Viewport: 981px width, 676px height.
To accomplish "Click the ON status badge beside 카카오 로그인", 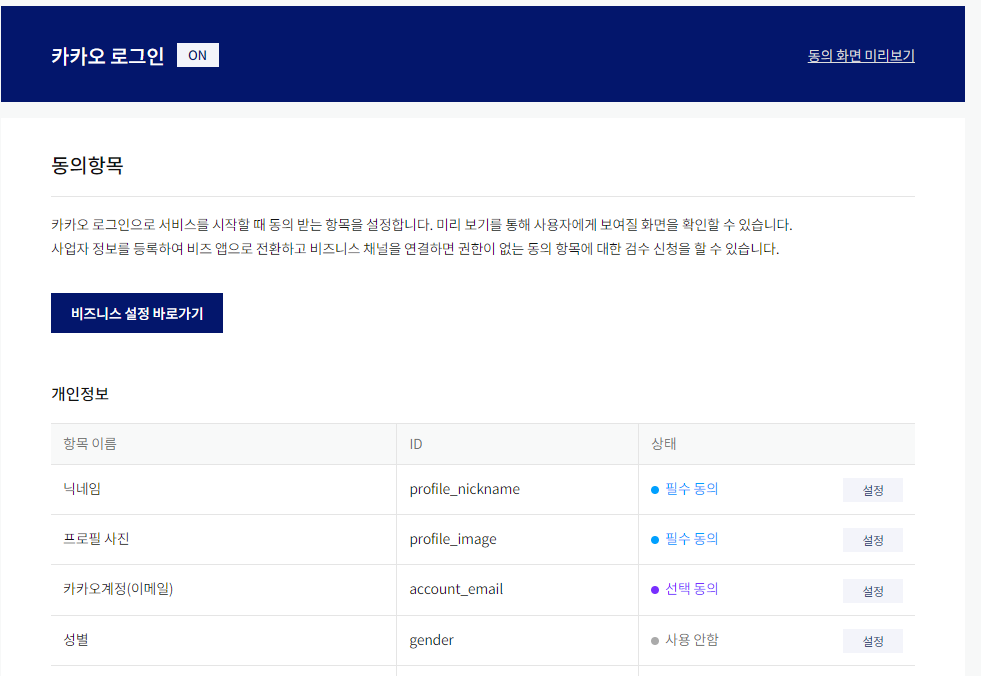I will click(198, 55).
